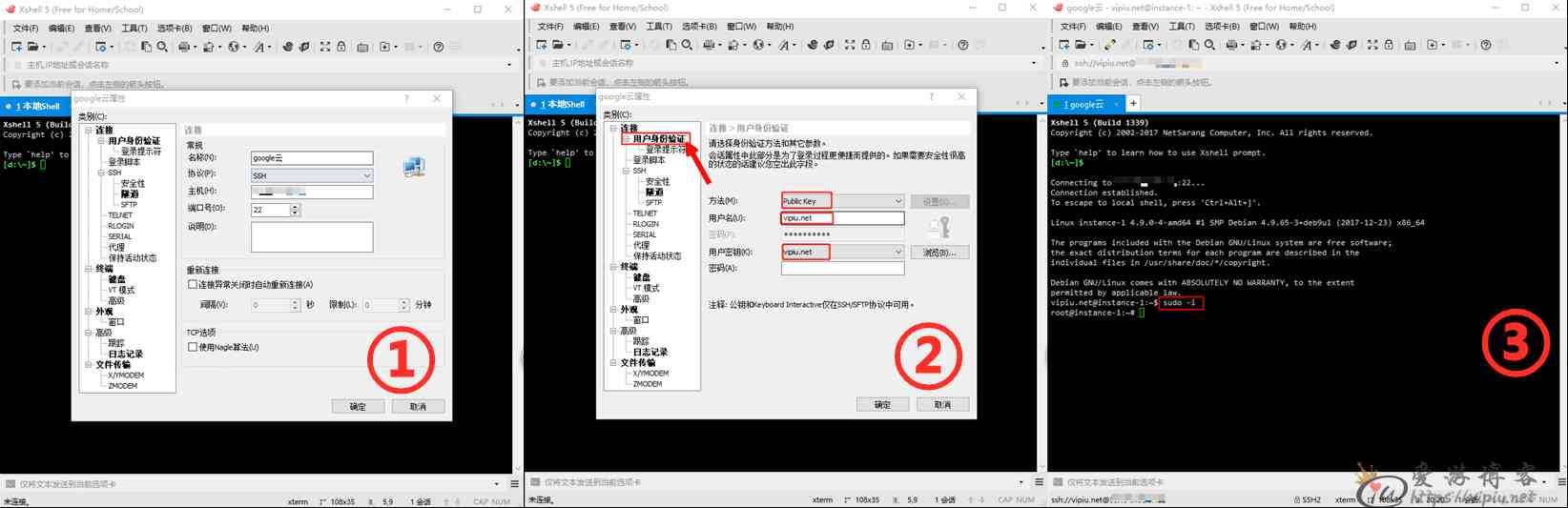Open address bar dropdown in first window
This screenshot has height=508, width=1568.
coord(509,65)
